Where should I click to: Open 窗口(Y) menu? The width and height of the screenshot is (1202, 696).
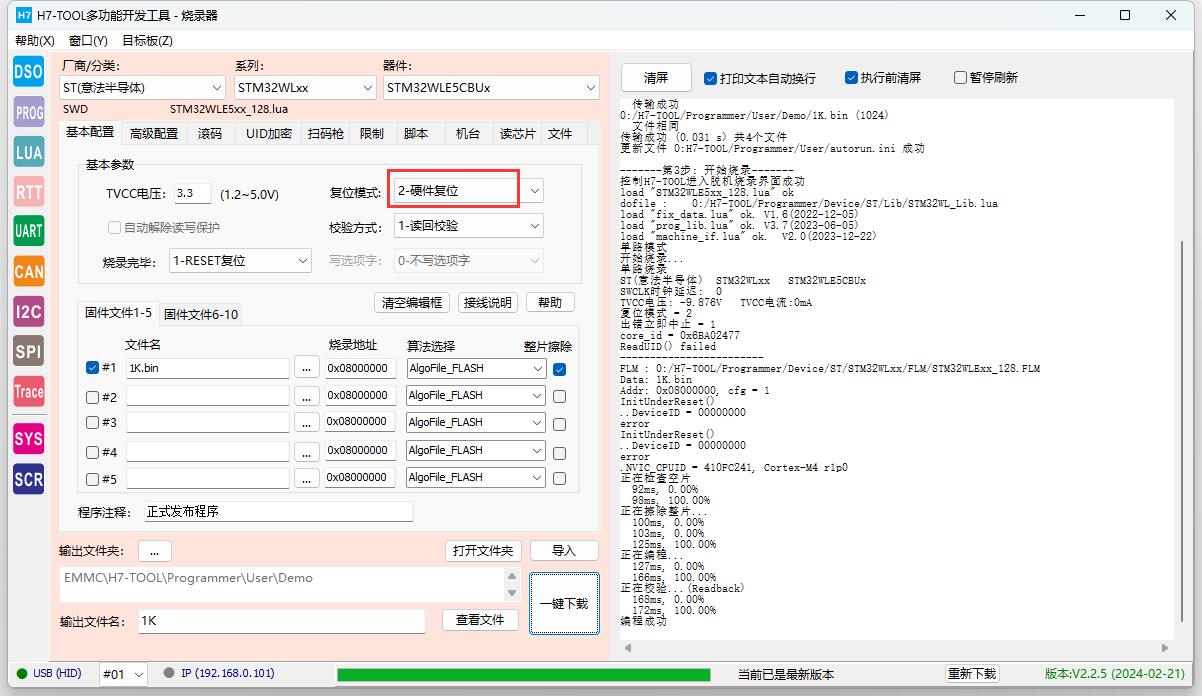(88, 41)
